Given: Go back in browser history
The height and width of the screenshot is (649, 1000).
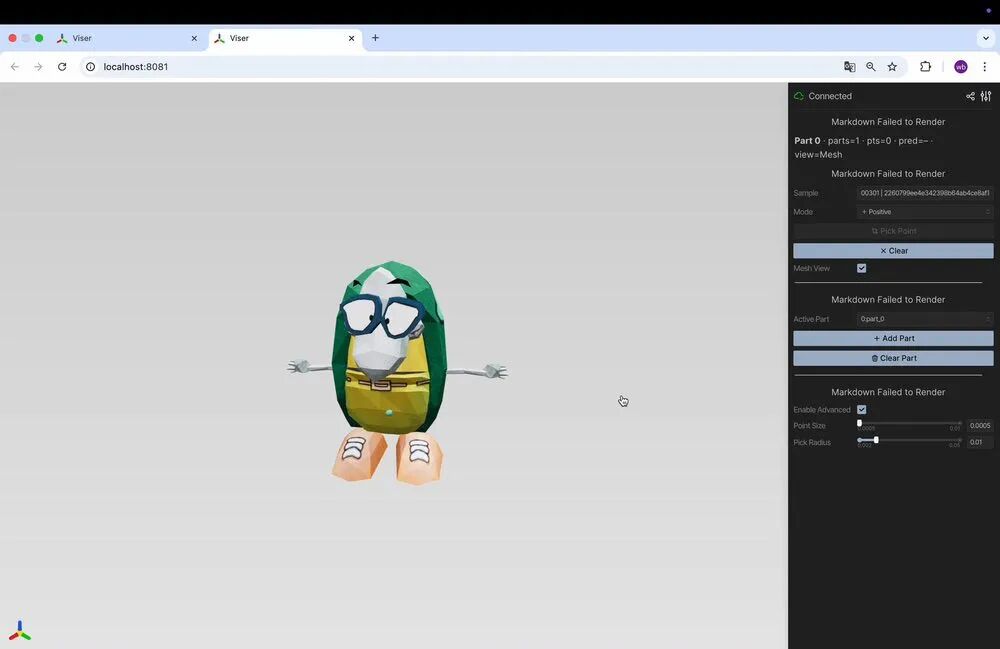Looking at the screenshot, I should [15, 66].
